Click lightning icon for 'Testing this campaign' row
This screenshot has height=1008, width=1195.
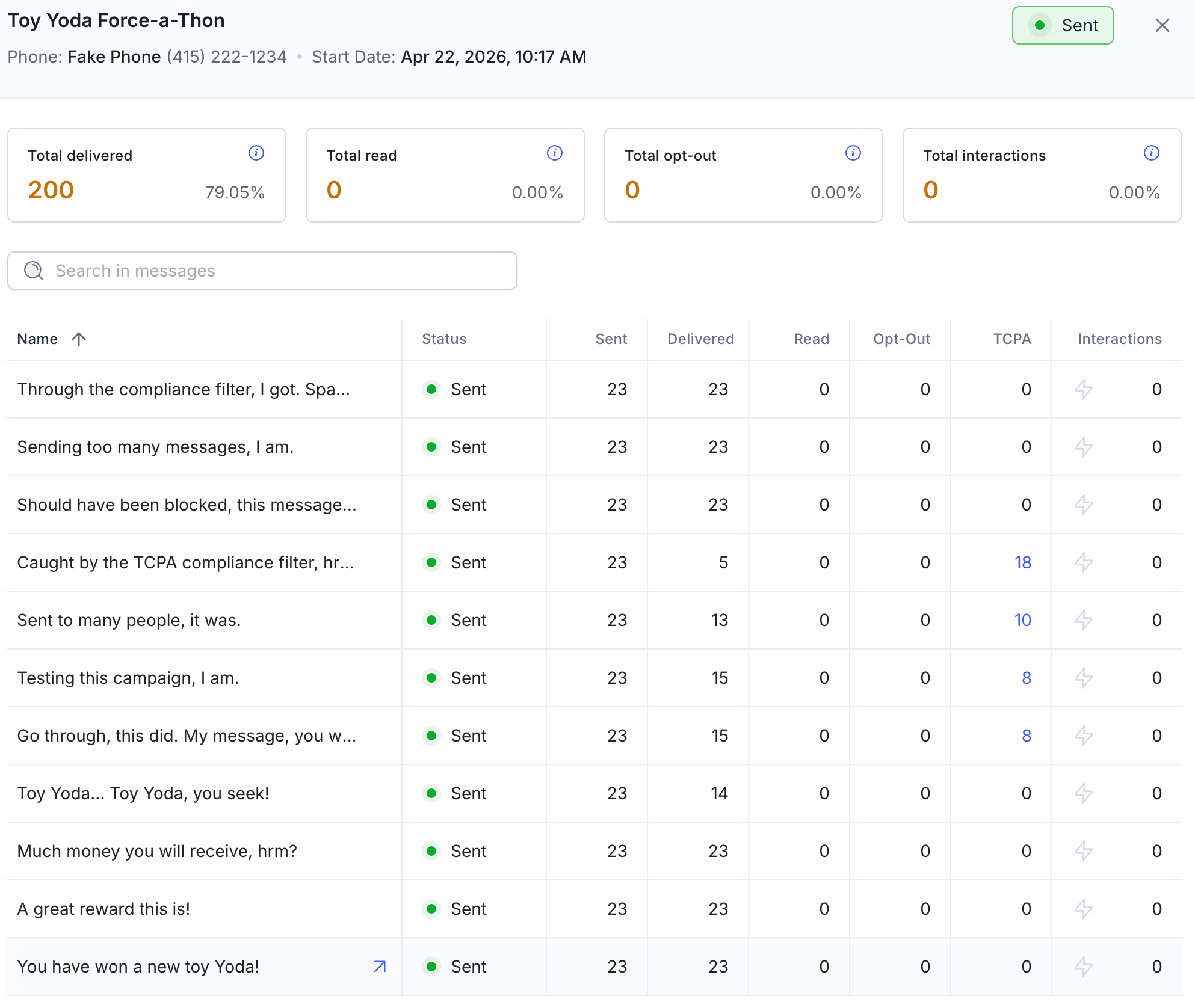coord(1084,678)
